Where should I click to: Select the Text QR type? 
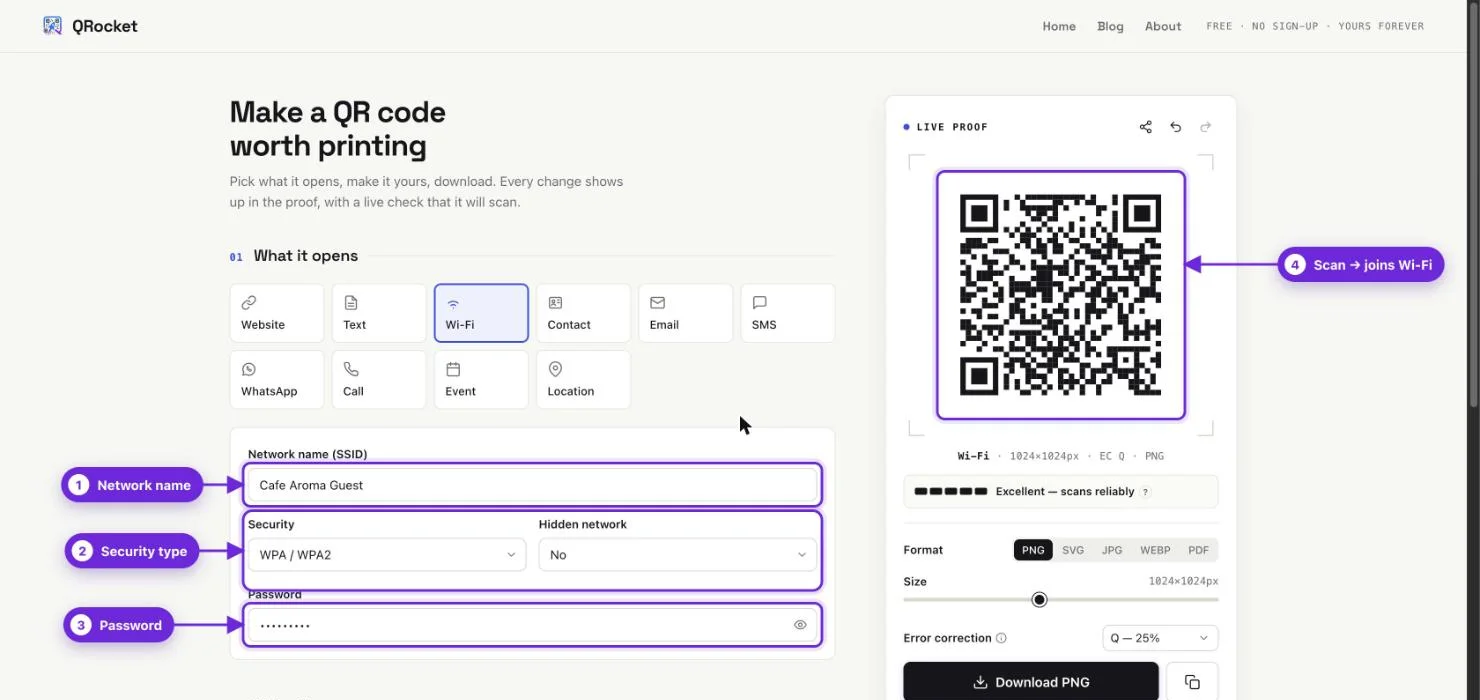click(379, 313)
